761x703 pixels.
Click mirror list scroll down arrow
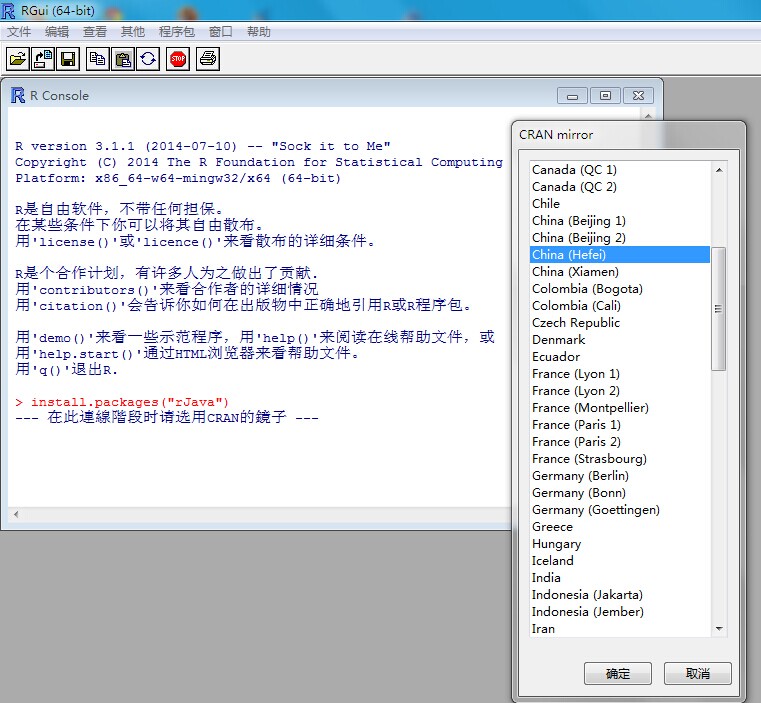click(x=719, y=629)
